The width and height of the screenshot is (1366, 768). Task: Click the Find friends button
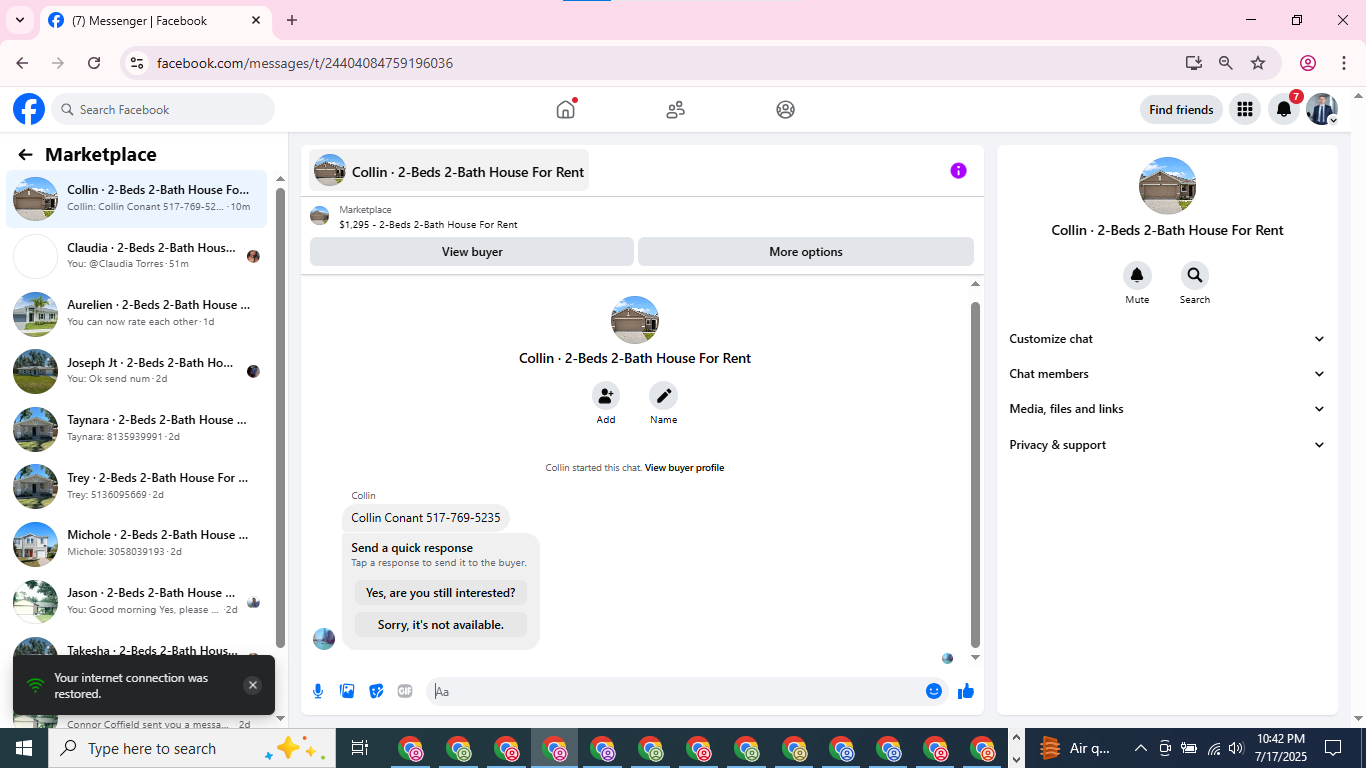tap(1181, 109)
